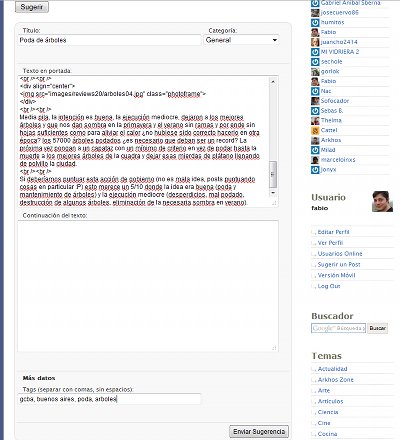Image resolution: width=400 pixels, height=440 pixels.
Task: Click the power avatar icon beside Milad
Action: [x=315, y=150]
